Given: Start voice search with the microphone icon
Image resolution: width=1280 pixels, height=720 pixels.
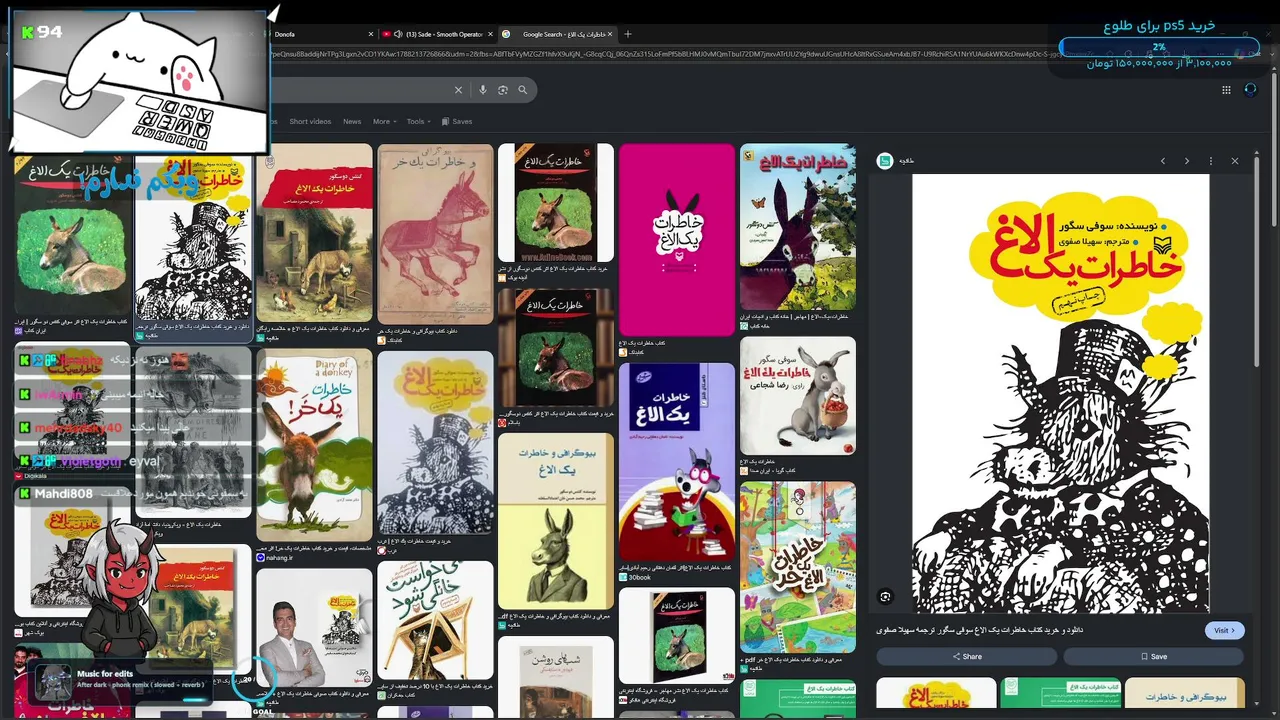Looking at the screenshot, I should tap(483, 90).
